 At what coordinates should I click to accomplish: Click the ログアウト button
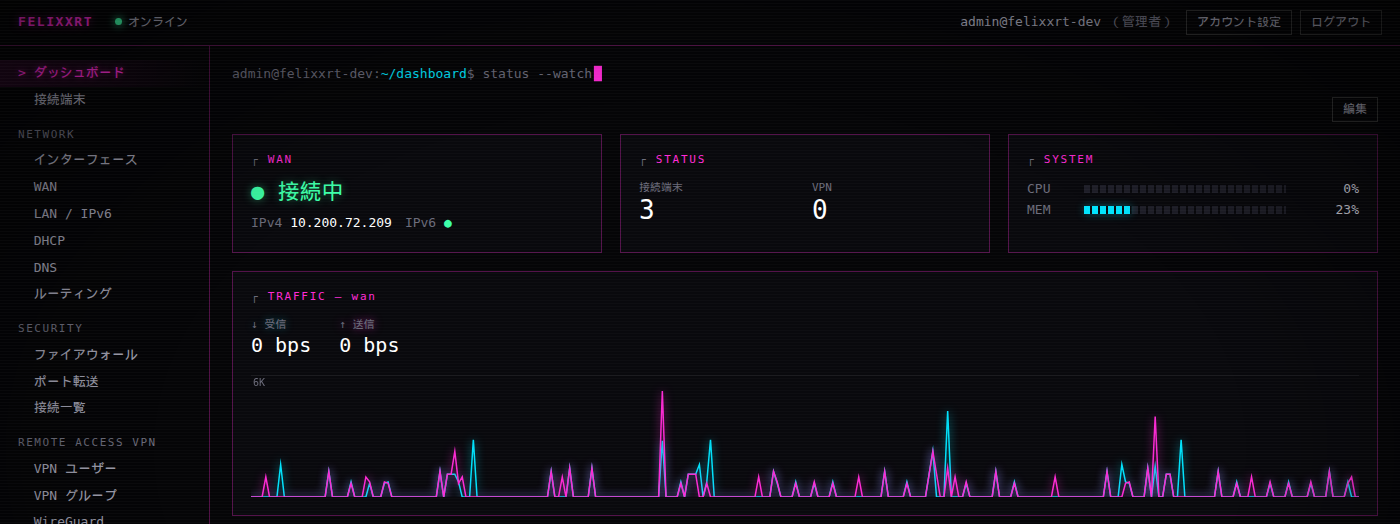click(1340, 22)
